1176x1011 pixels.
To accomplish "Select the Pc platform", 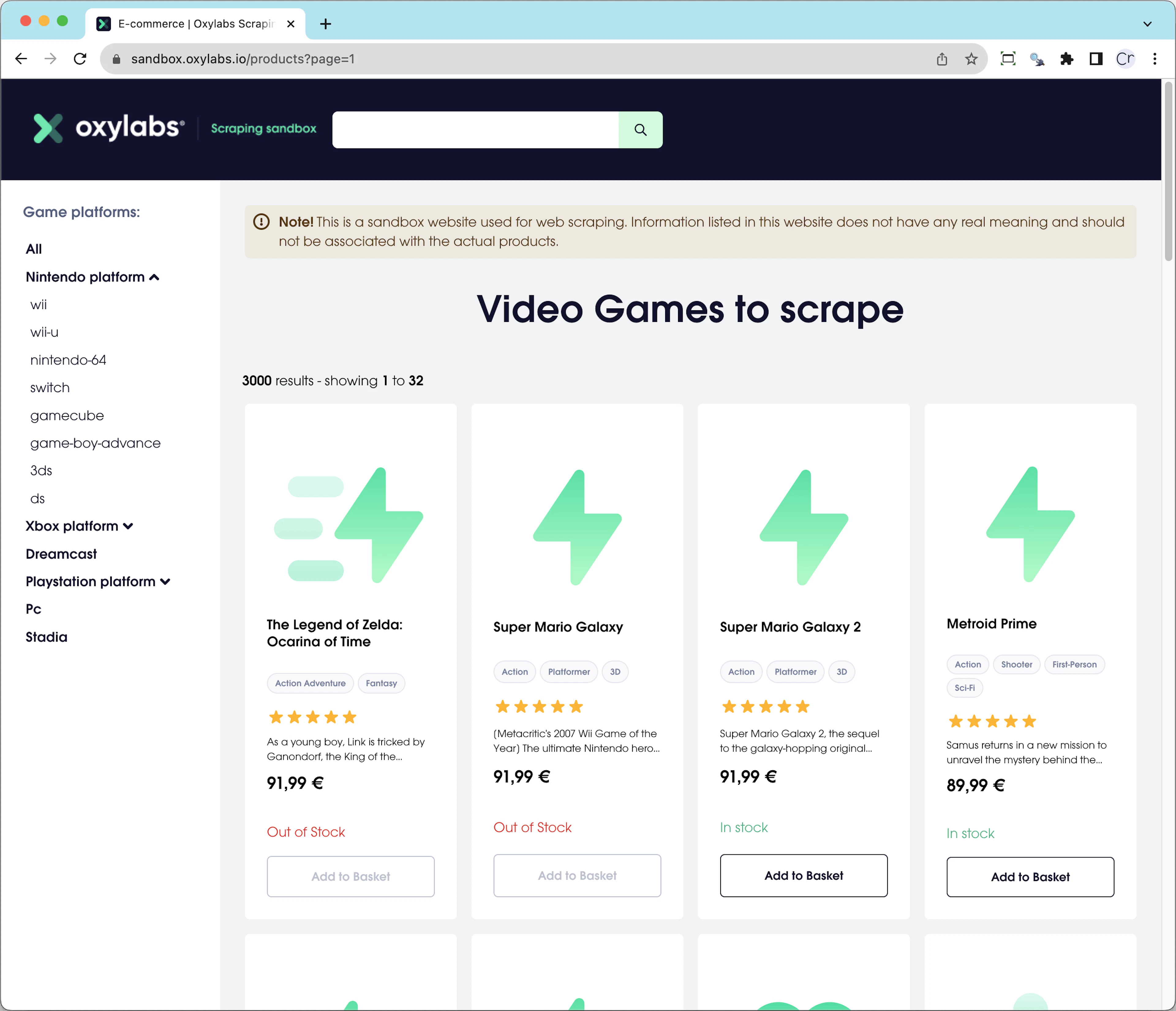I will pyautogui.click(x=33, y=609).
